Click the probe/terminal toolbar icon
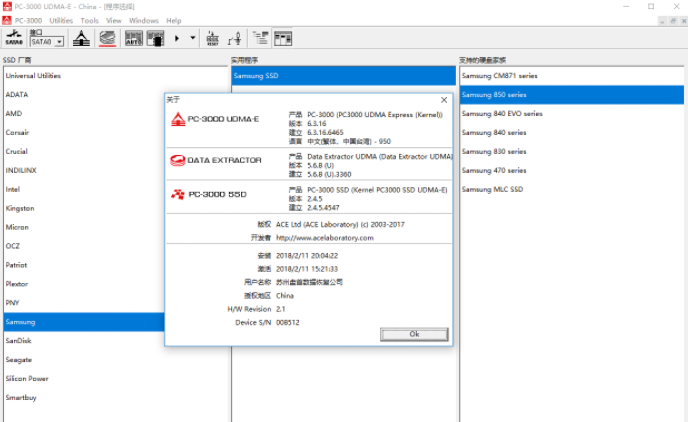This screenshot has width=688, height=422. tap(235, 38)
